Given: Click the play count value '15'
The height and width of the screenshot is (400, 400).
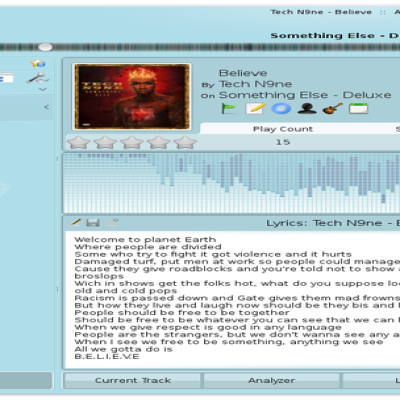Looking at the screenshot, I should tap(283, 142).
